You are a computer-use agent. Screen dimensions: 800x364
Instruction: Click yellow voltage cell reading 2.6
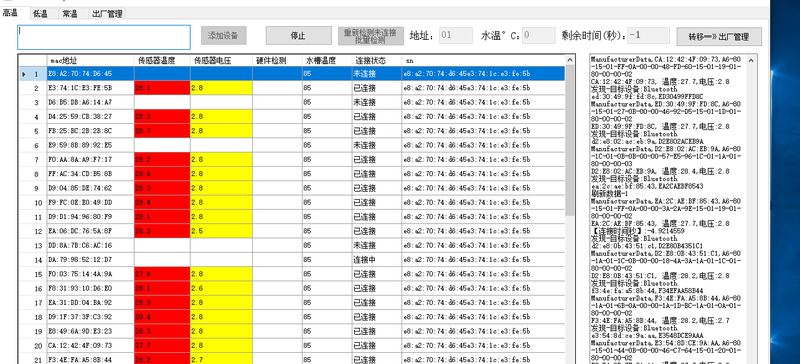point(221,288)
